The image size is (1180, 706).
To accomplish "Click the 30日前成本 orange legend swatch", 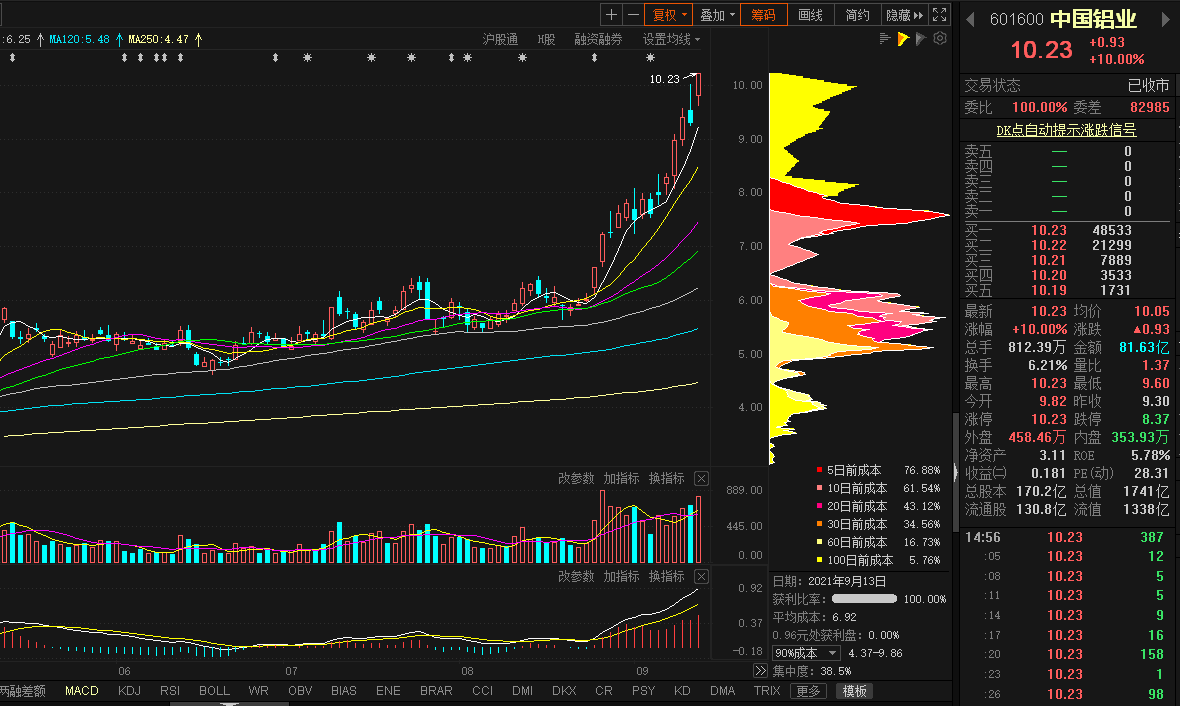I will pos(820,524).
